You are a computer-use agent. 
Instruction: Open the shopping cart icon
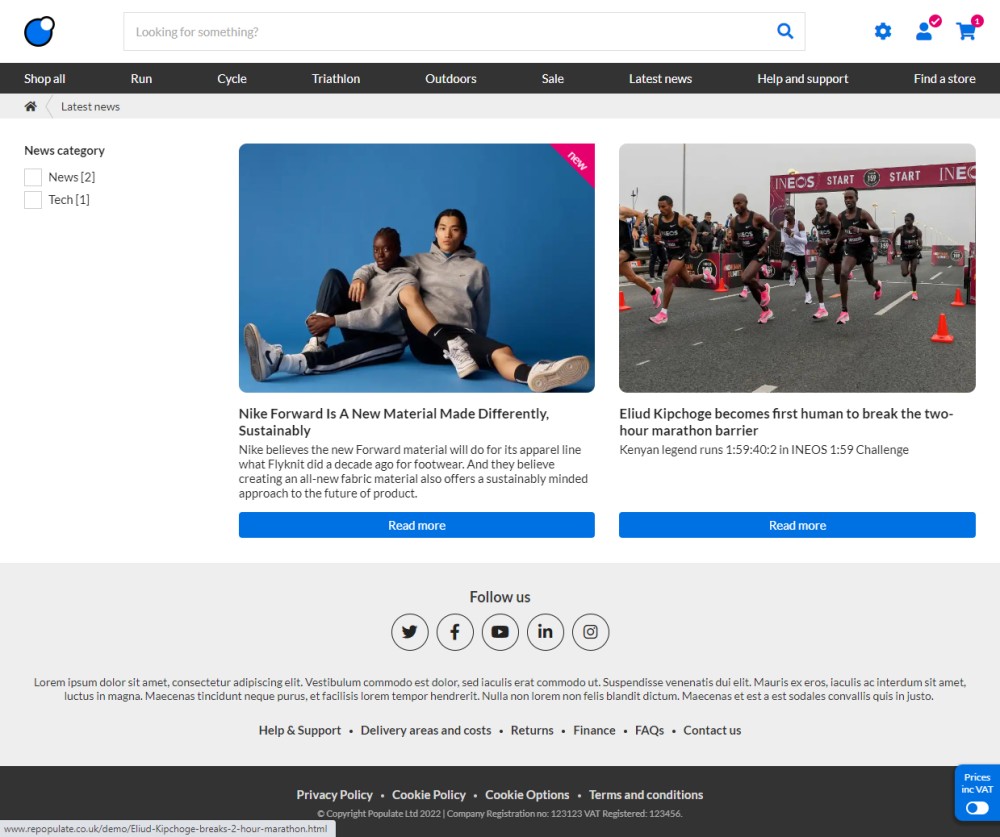pos(966,31)
